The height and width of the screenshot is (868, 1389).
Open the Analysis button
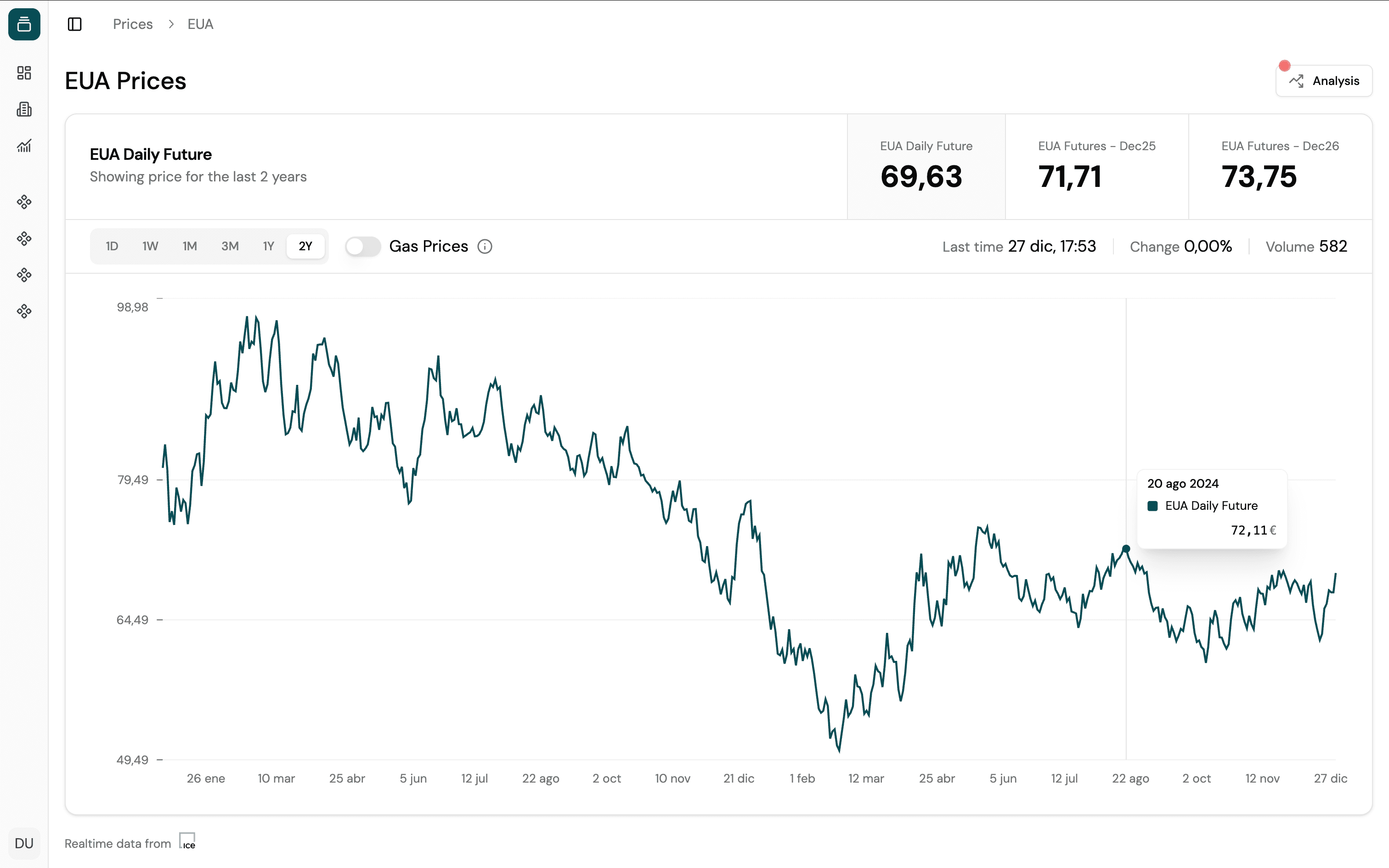point(1324,81)
